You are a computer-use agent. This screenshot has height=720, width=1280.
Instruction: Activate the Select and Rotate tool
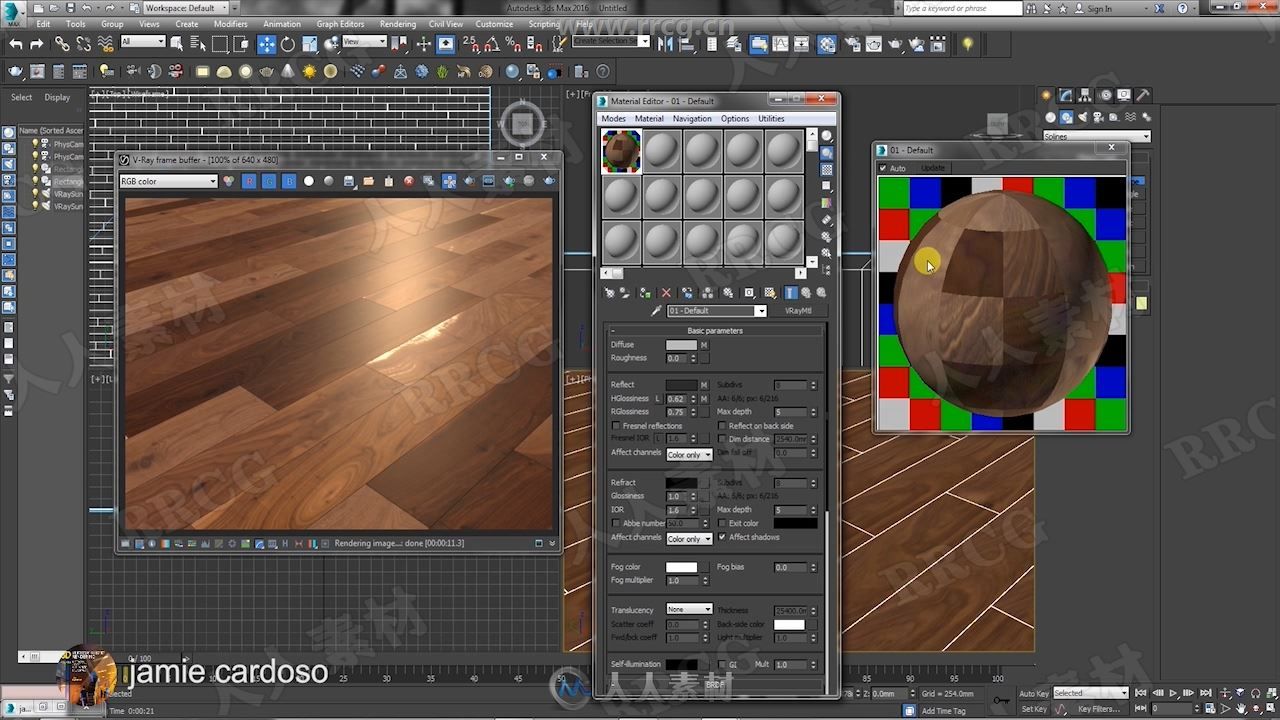click(x=288, y=44)
